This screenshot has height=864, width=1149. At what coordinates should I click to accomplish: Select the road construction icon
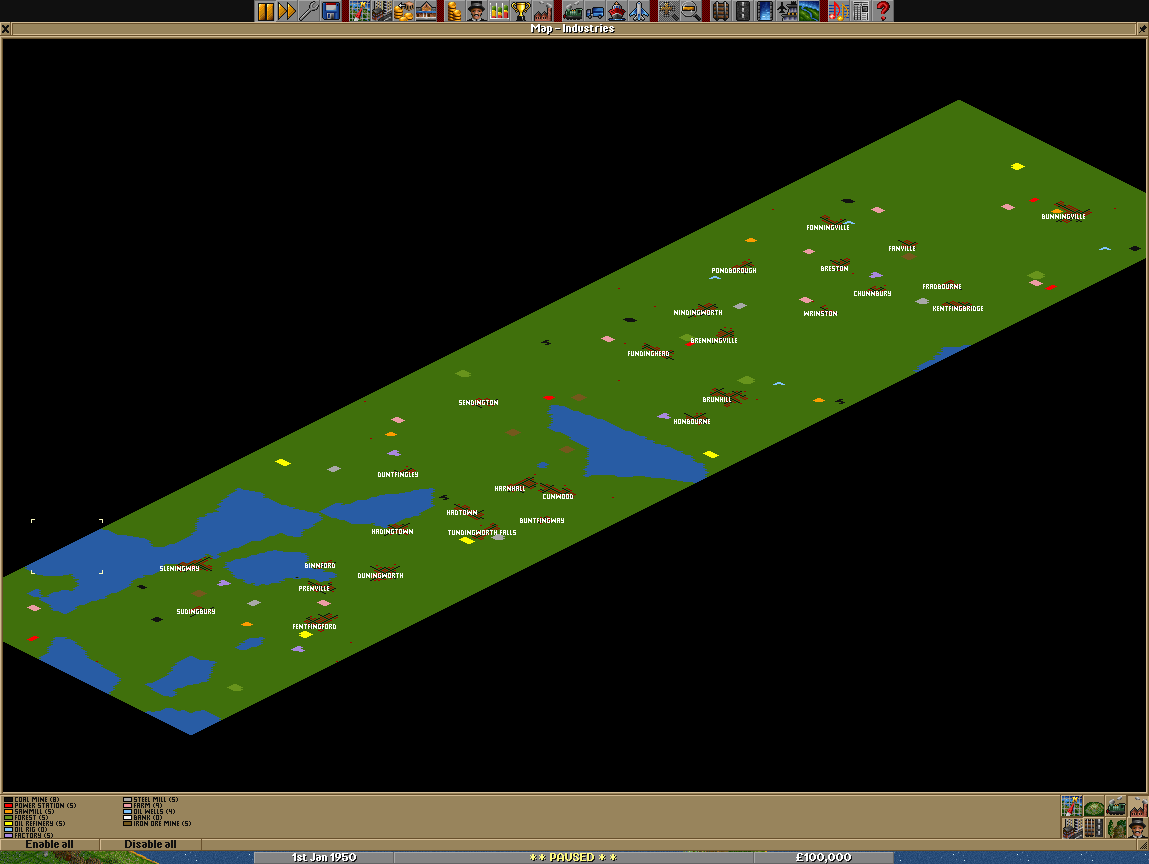(x=743, y=11)
